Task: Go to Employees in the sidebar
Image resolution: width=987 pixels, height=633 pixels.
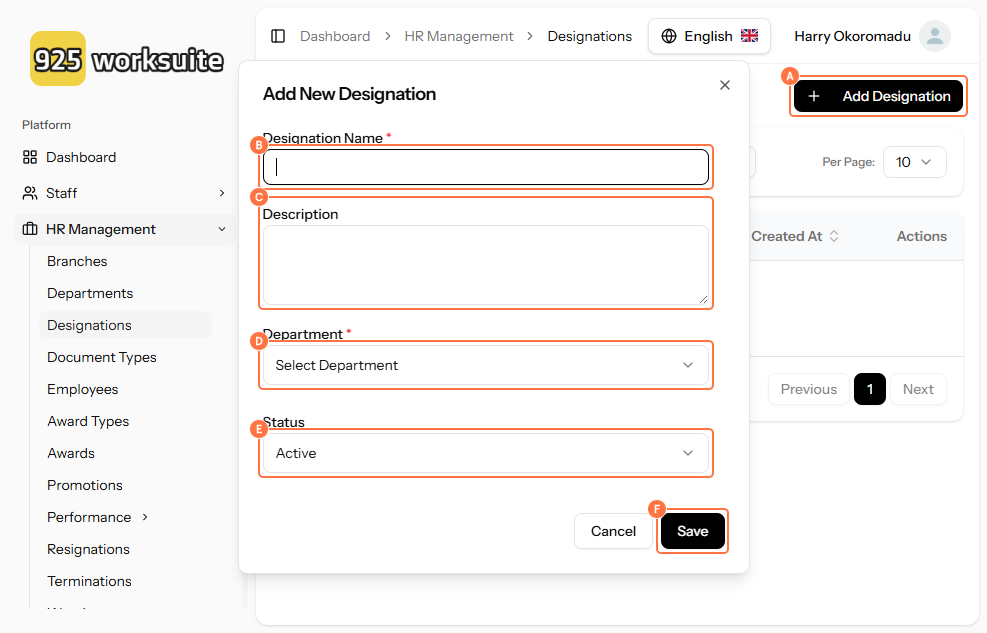Action: 83,389
